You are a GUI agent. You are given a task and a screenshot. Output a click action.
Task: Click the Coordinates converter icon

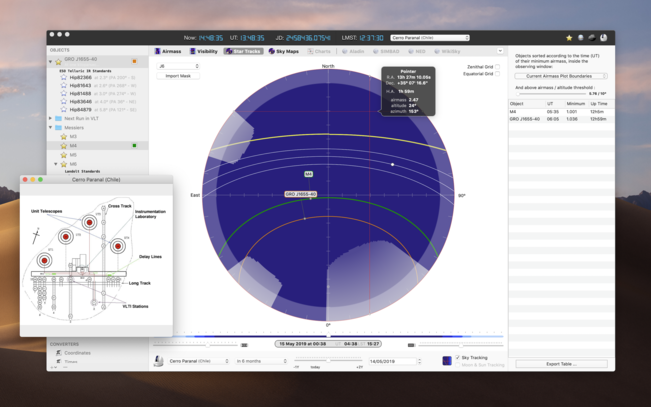click(59, 352)
